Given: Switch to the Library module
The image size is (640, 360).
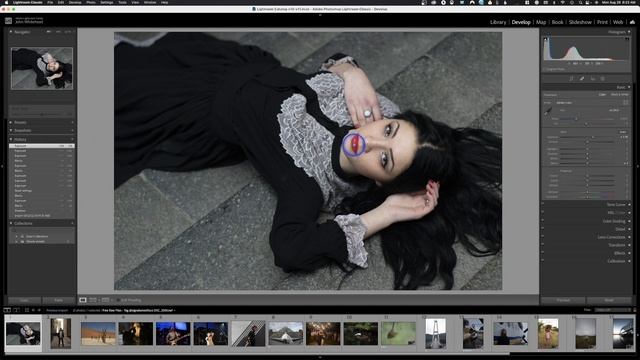Looking at the screenshot, I should [x=498, y=22].
